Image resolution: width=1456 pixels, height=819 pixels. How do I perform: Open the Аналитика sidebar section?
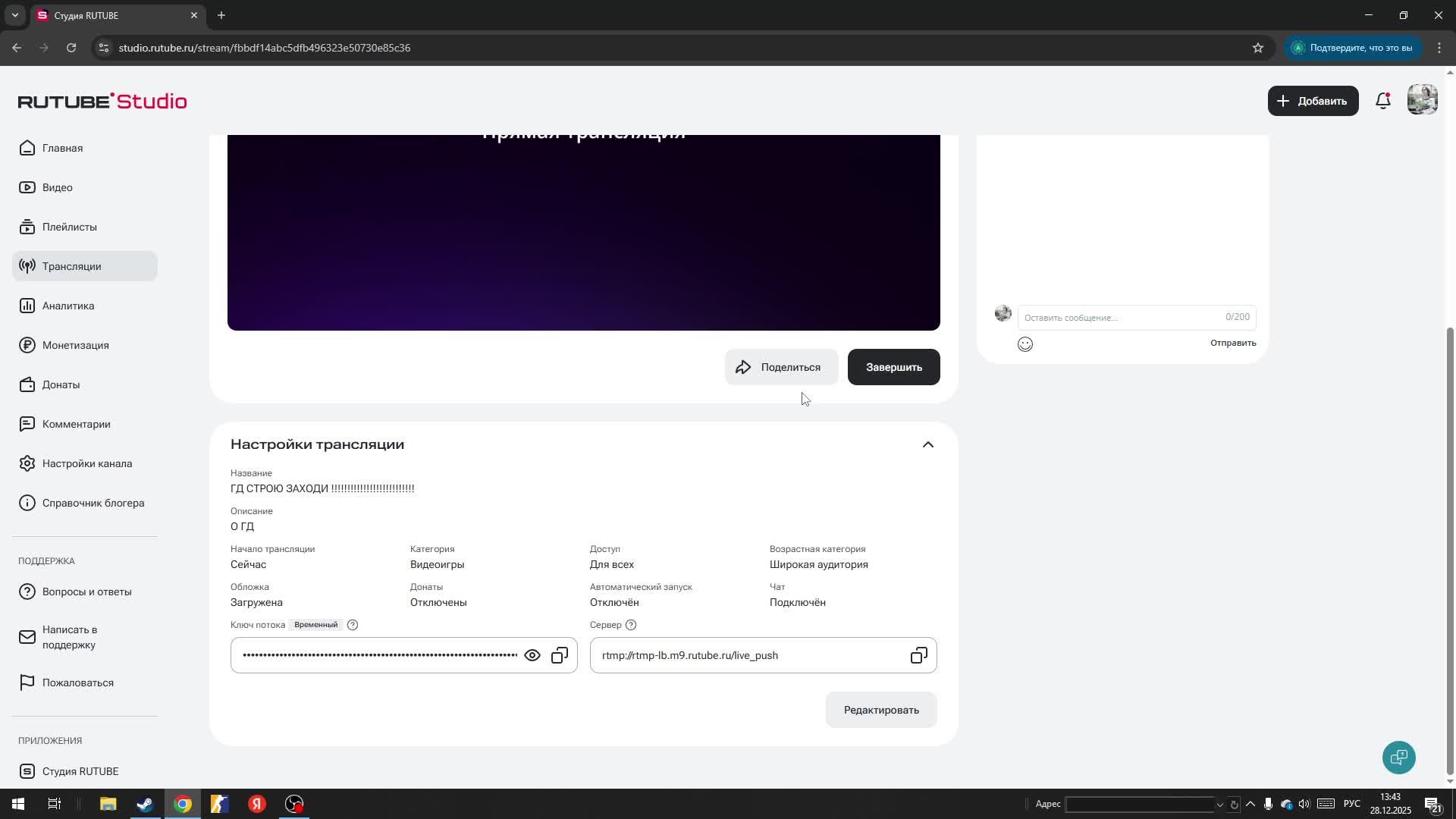coord(68,306)
